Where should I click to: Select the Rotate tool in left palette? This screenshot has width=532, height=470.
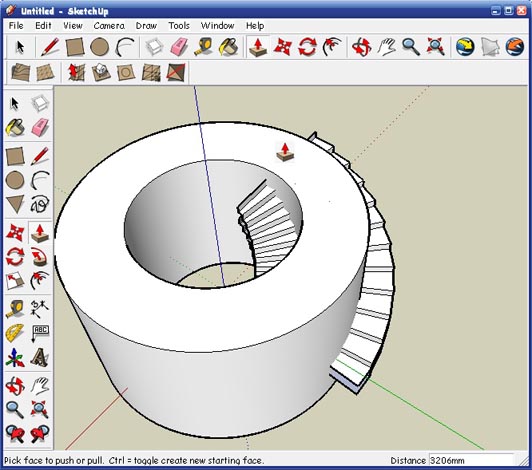pyautogui.click(x=15, y=256)
